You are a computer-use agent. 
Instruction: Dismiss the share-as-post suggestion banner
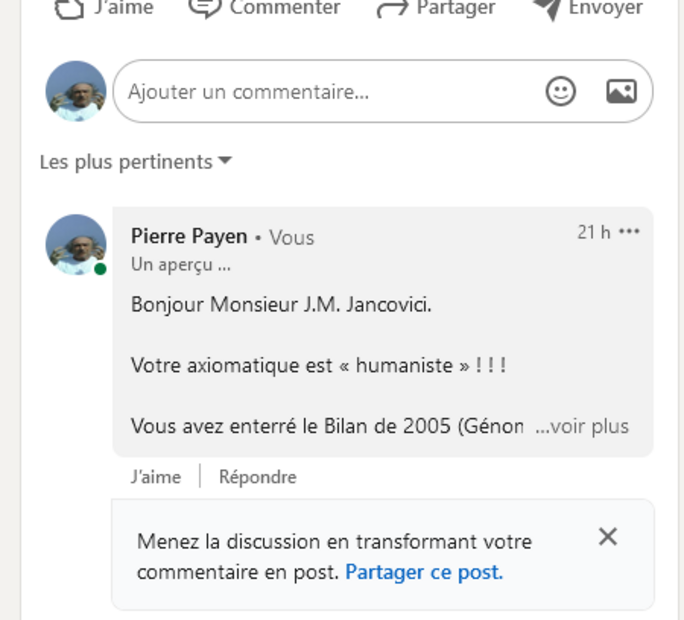pyautogui.click(x=608, y=537)
